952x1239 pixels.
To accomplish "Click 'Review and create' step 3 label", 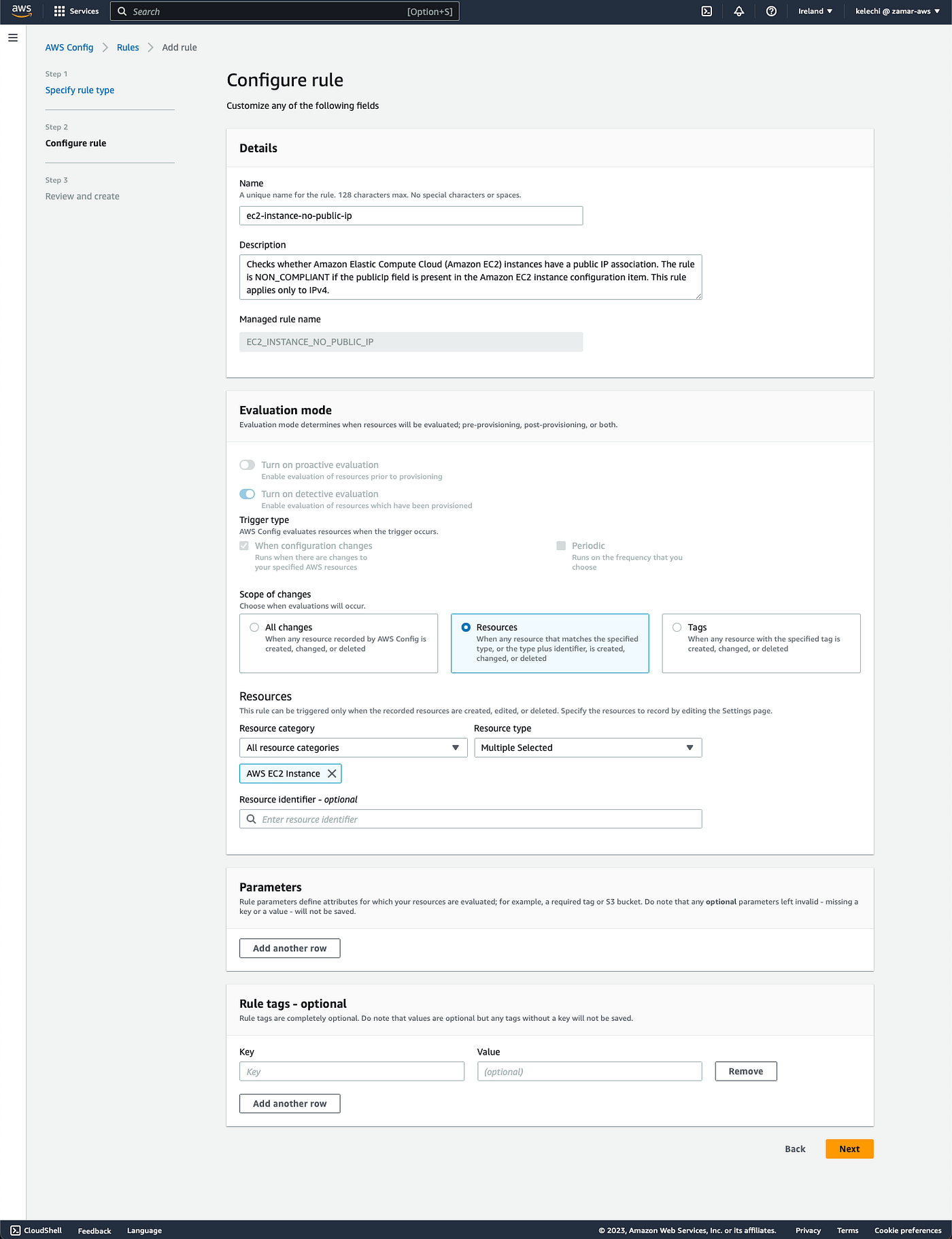I will (x=82, y=197).
